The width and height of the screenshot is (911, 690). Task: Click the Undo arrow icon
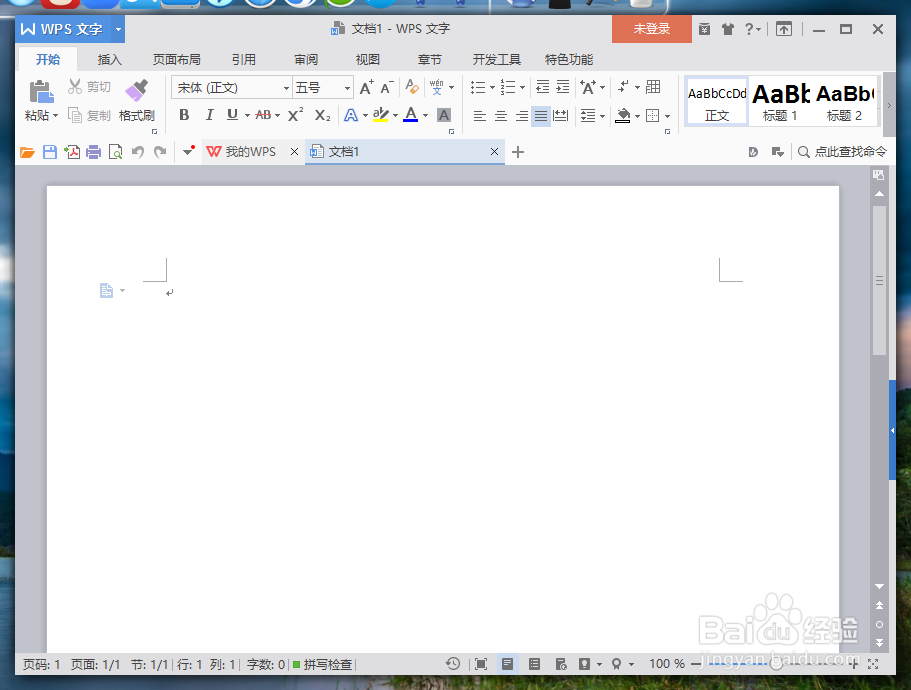tap(137, 151)
